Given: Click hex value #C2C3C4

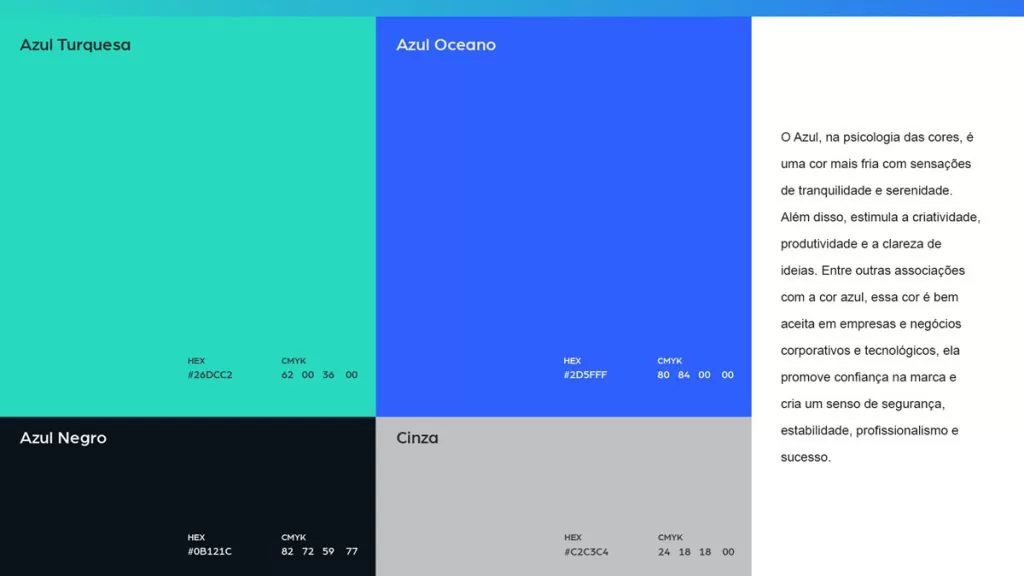Looking at the screenshot, I should click(x=586, y=552).
